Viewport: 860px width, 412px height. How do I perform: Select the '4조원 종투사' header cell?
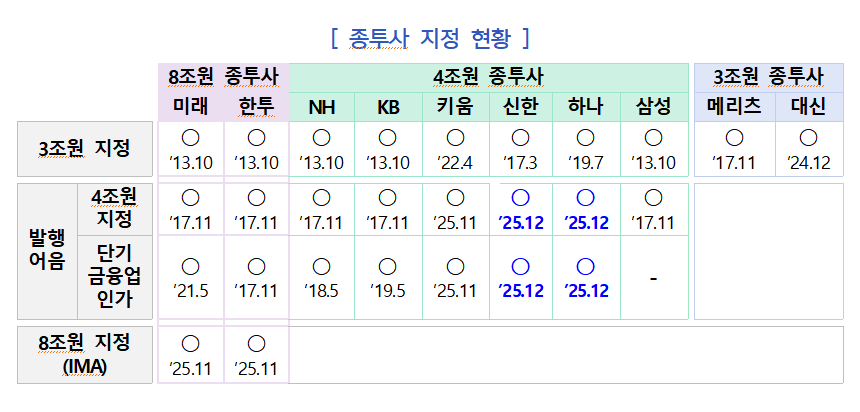coord(489,77)
